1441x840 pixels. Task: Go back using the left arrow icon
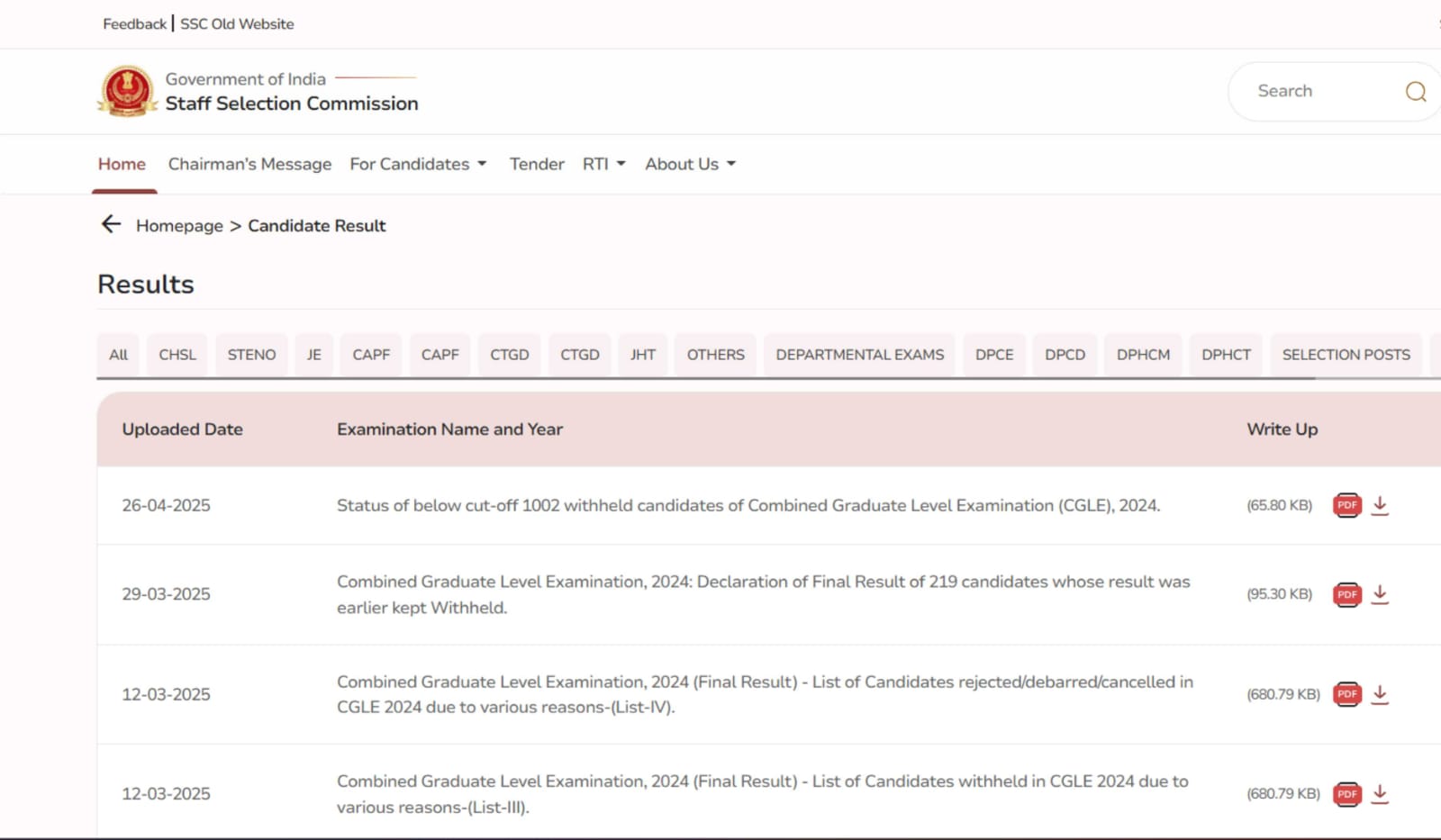coord(111,224)
